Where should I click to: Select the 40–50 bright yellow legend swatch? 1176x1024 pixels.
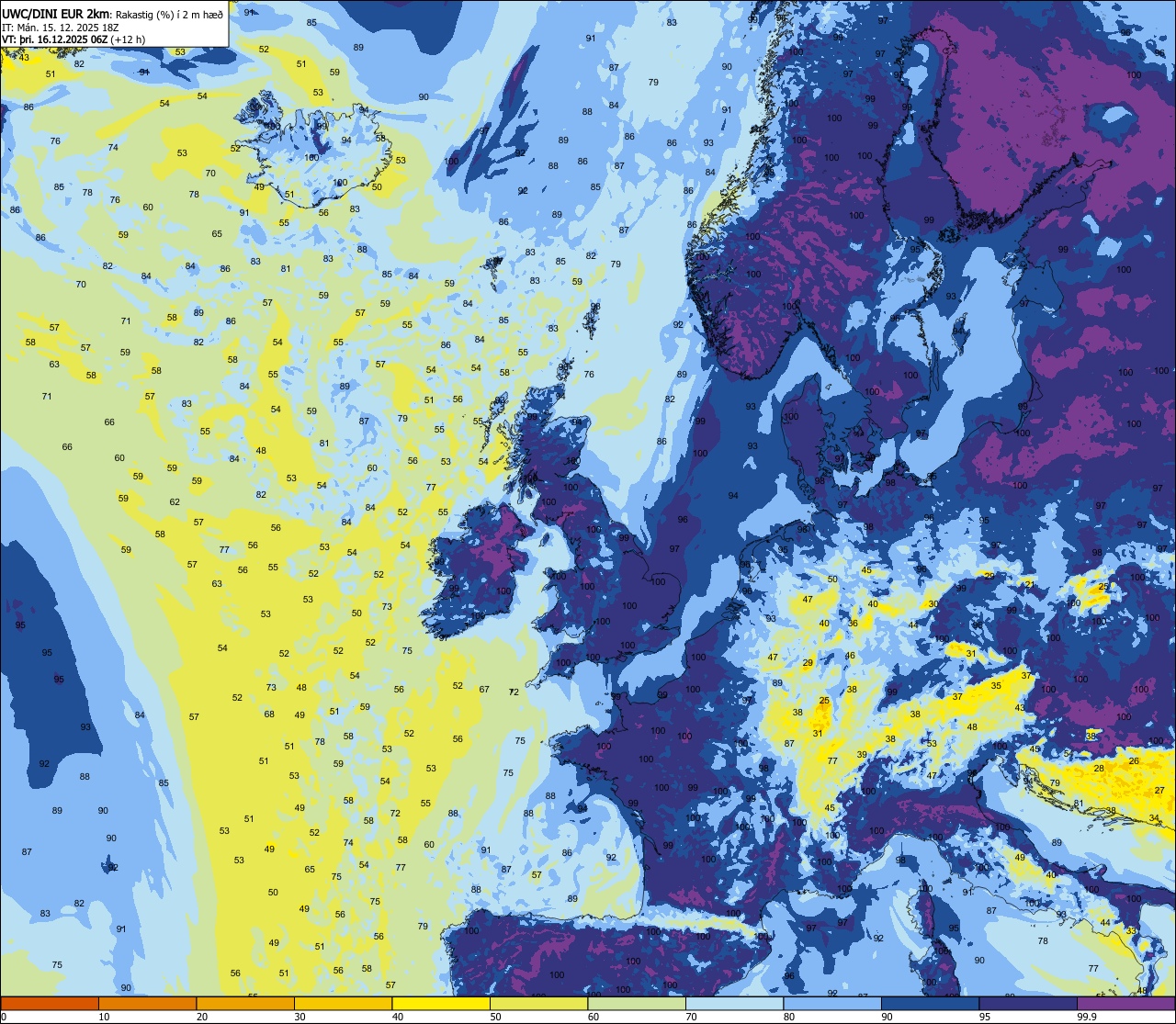[x=441, y=1004]
